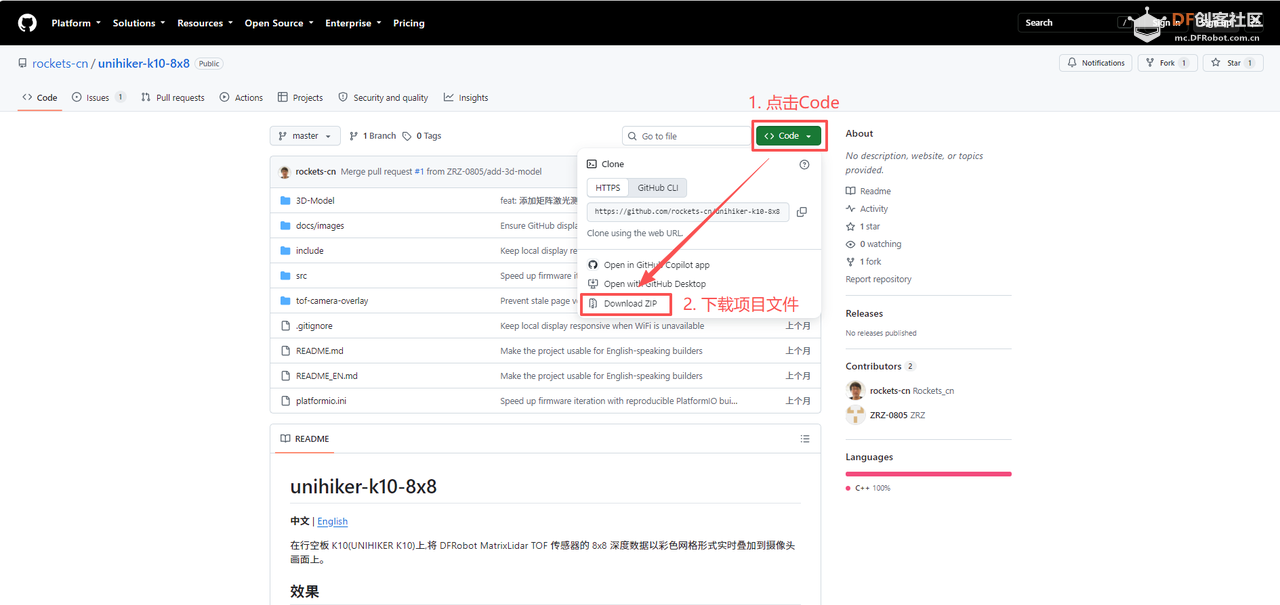Screen dimensions: 1280x605
Task: Click the unihiker-k10-8x8 repository link
Action: (x=144, y=63)
